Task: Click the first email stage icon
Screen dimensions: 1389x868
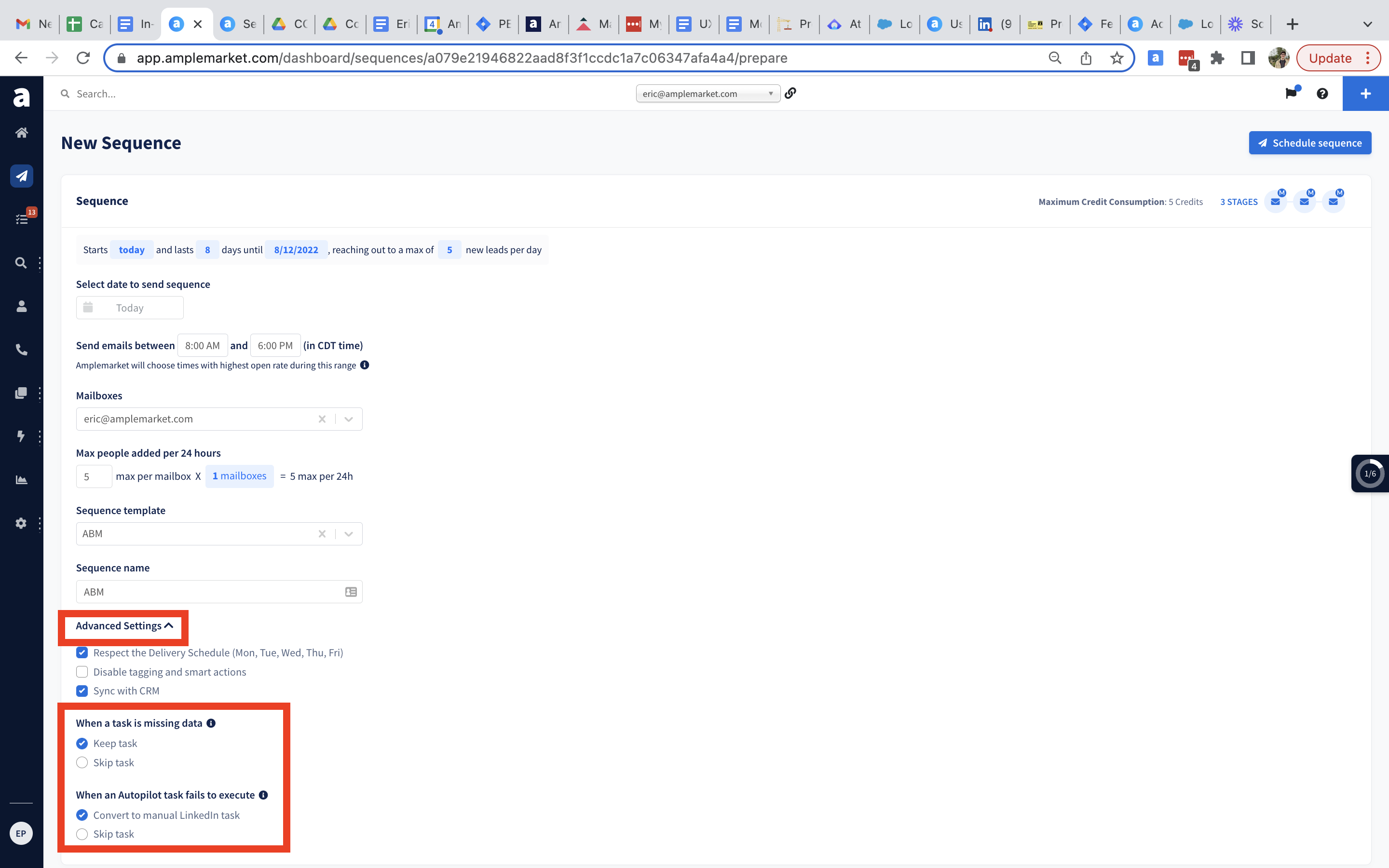Action: [1275, 202]
